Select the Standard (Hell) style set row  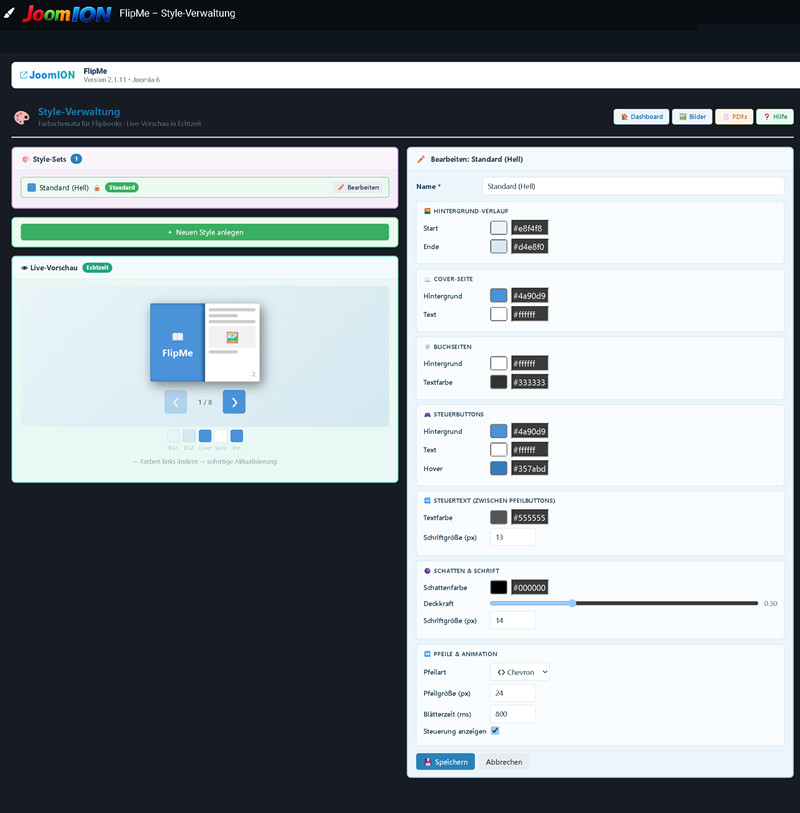point(205,188)
